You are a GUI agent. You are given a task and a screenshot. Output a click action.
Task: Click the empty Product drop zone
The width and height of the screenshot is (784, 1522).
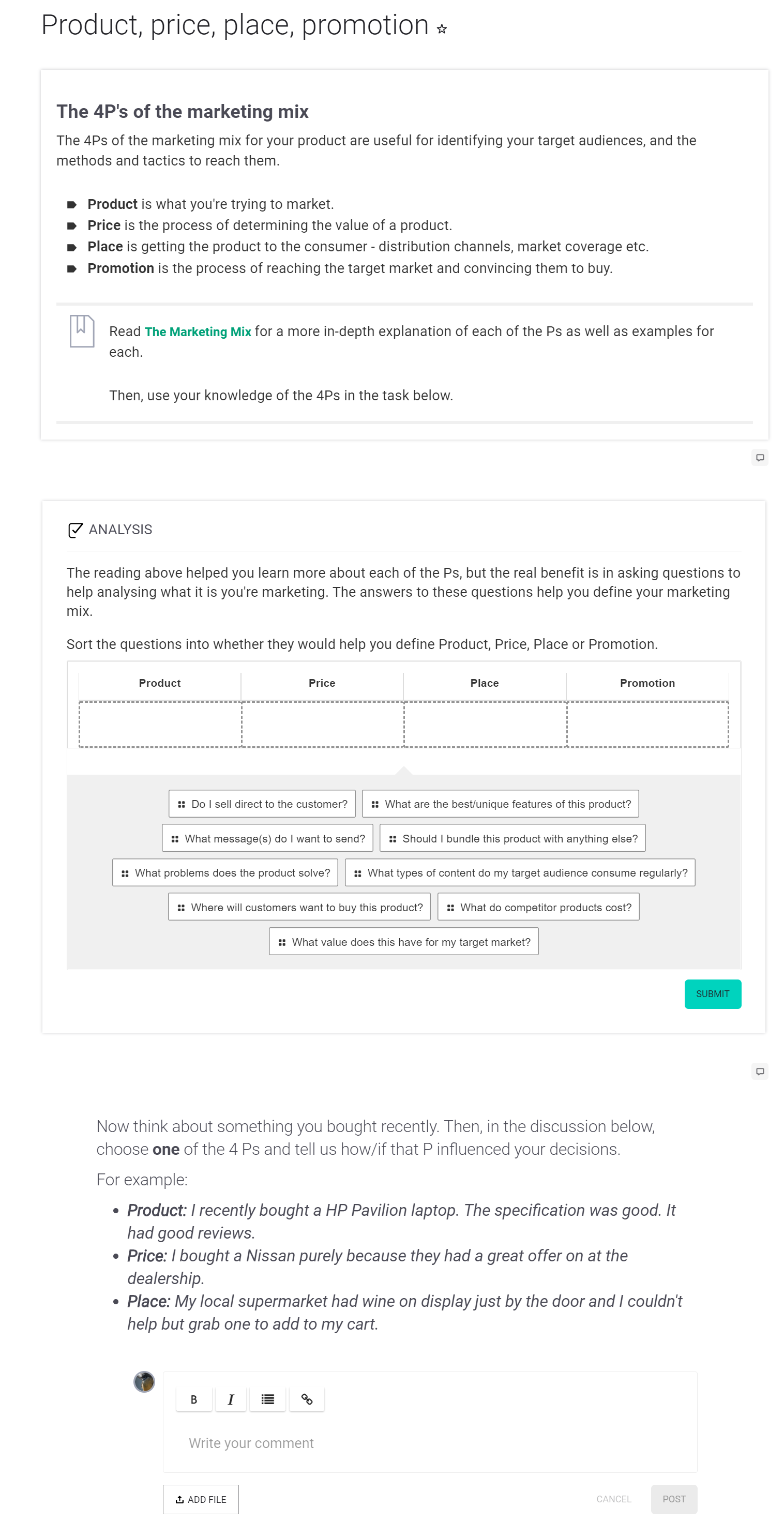point(160,725)
